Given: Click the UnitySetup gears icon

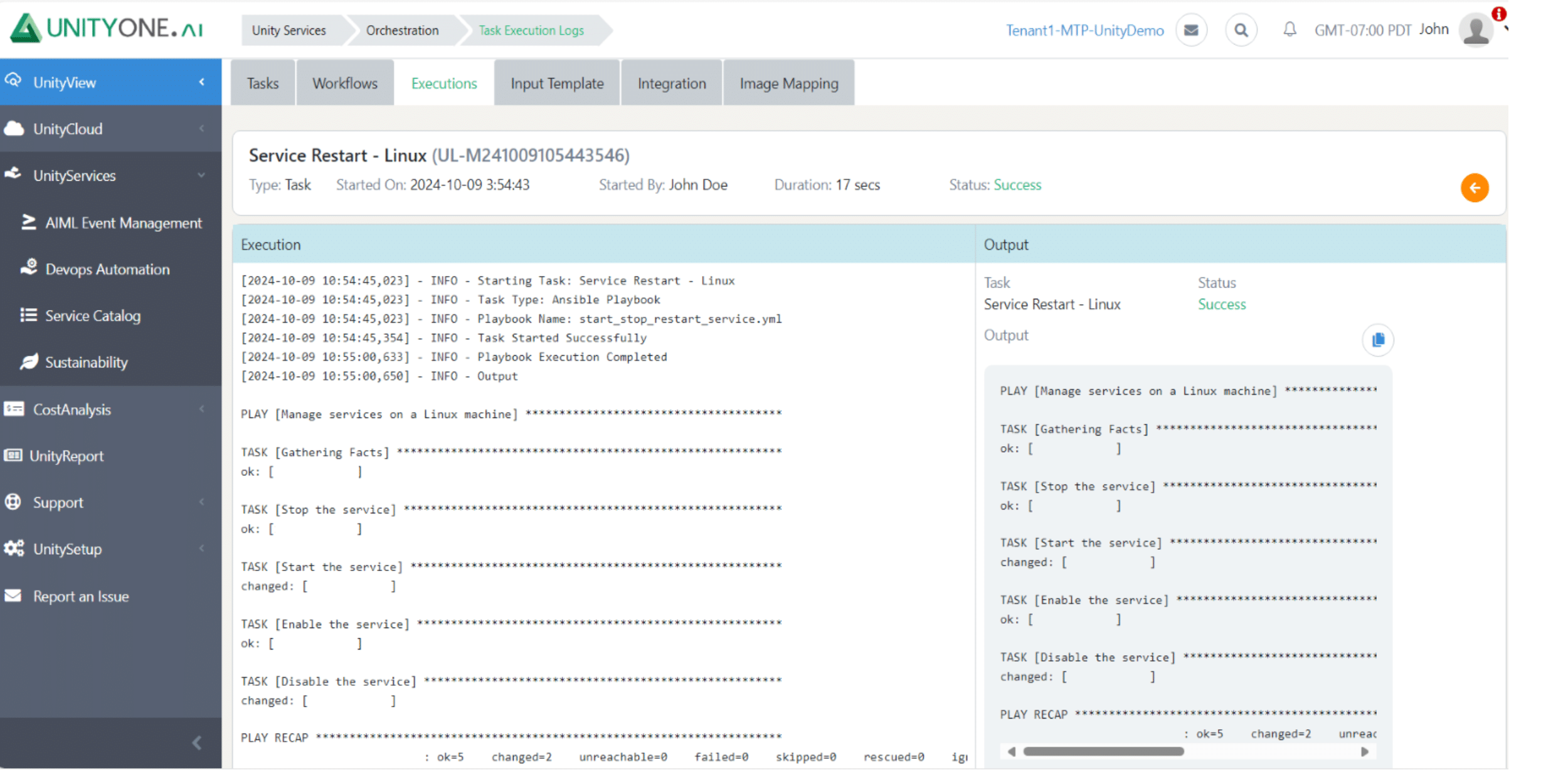Looking at the screenshot, I should pyautogui.click(x=14, y=548).
